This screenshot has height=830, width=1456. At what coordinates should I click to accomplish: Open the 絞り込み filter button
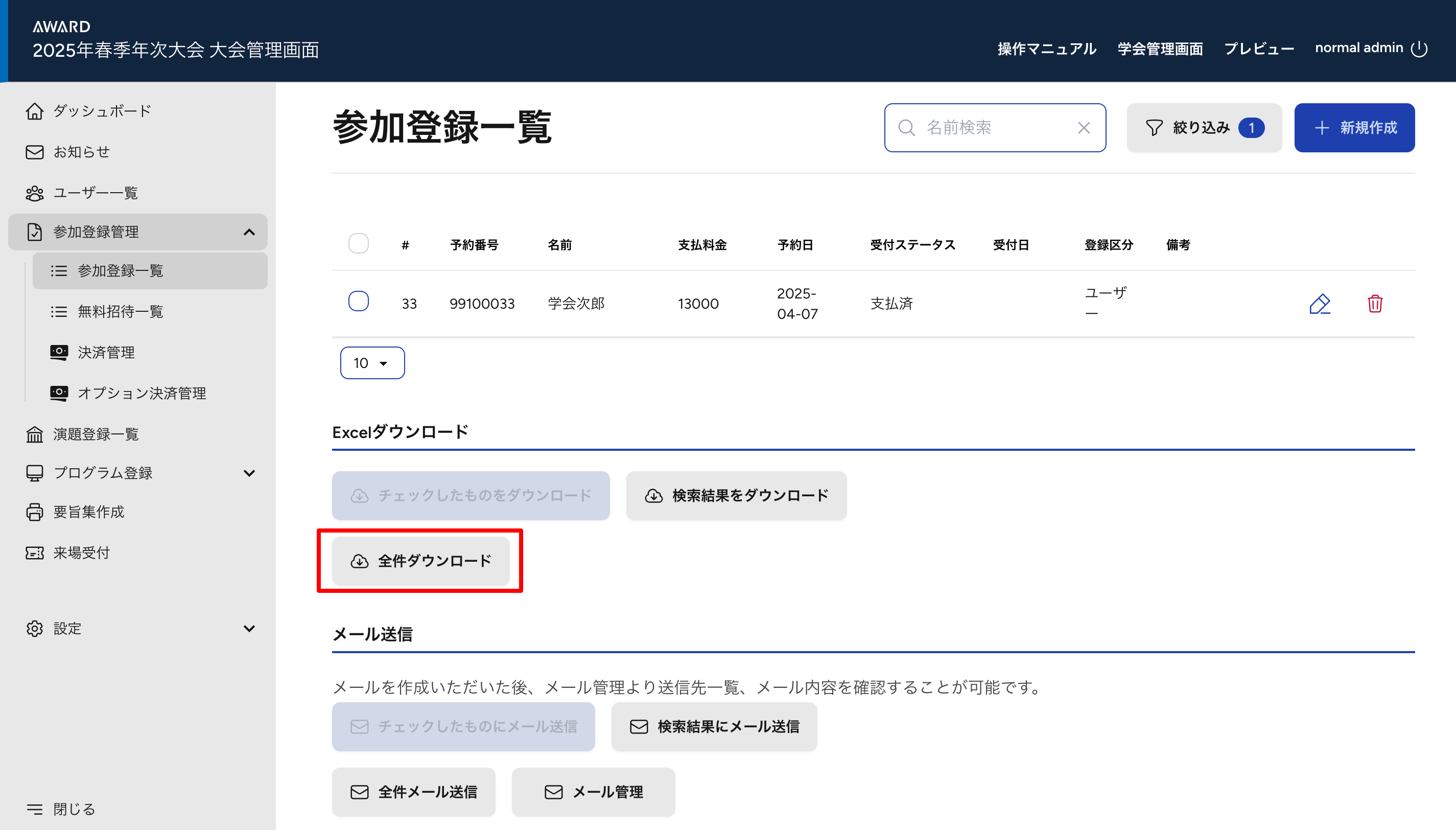1204,128
